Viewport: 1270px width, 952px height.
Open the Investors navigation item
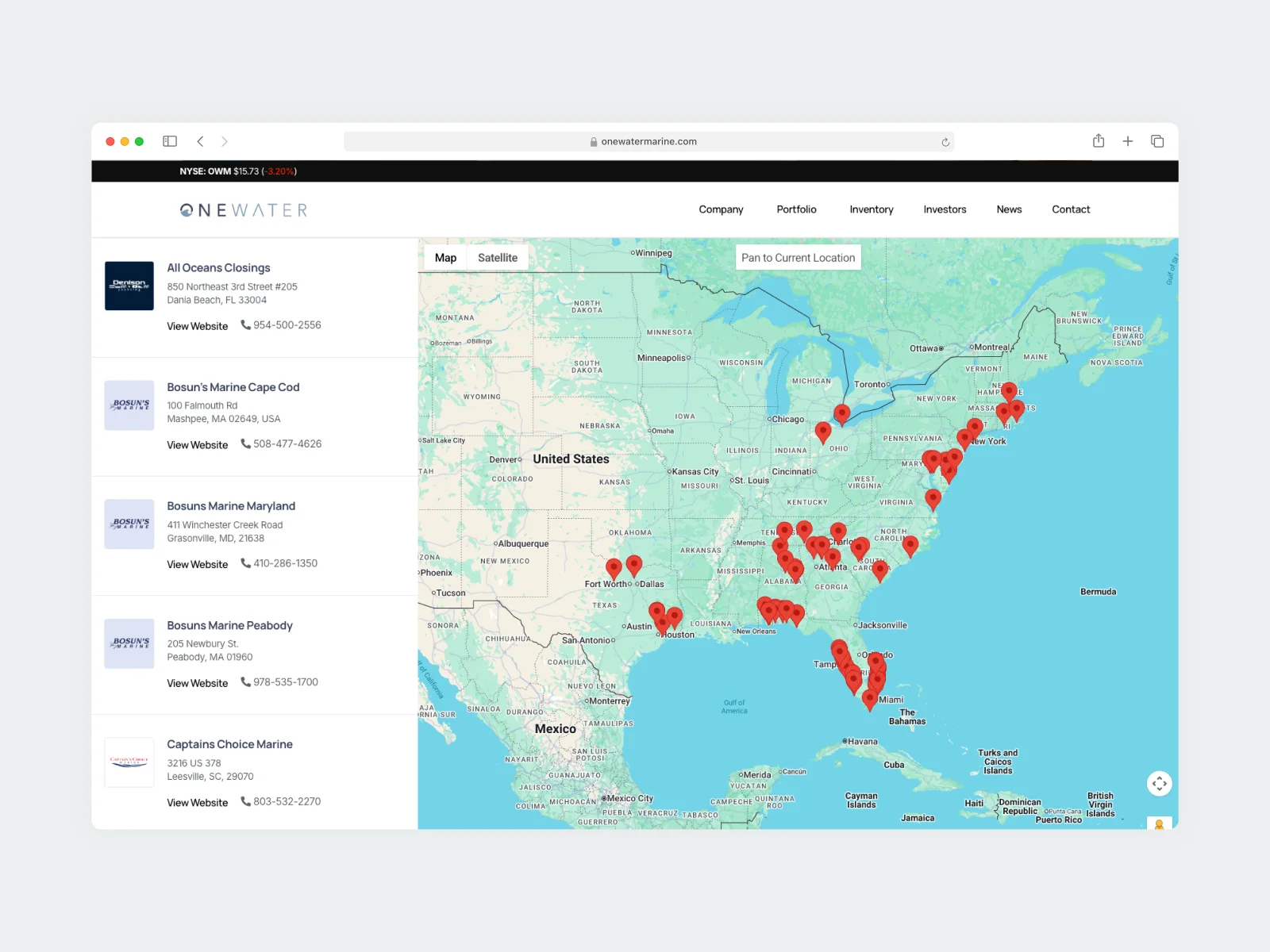(x=945, y=209)
